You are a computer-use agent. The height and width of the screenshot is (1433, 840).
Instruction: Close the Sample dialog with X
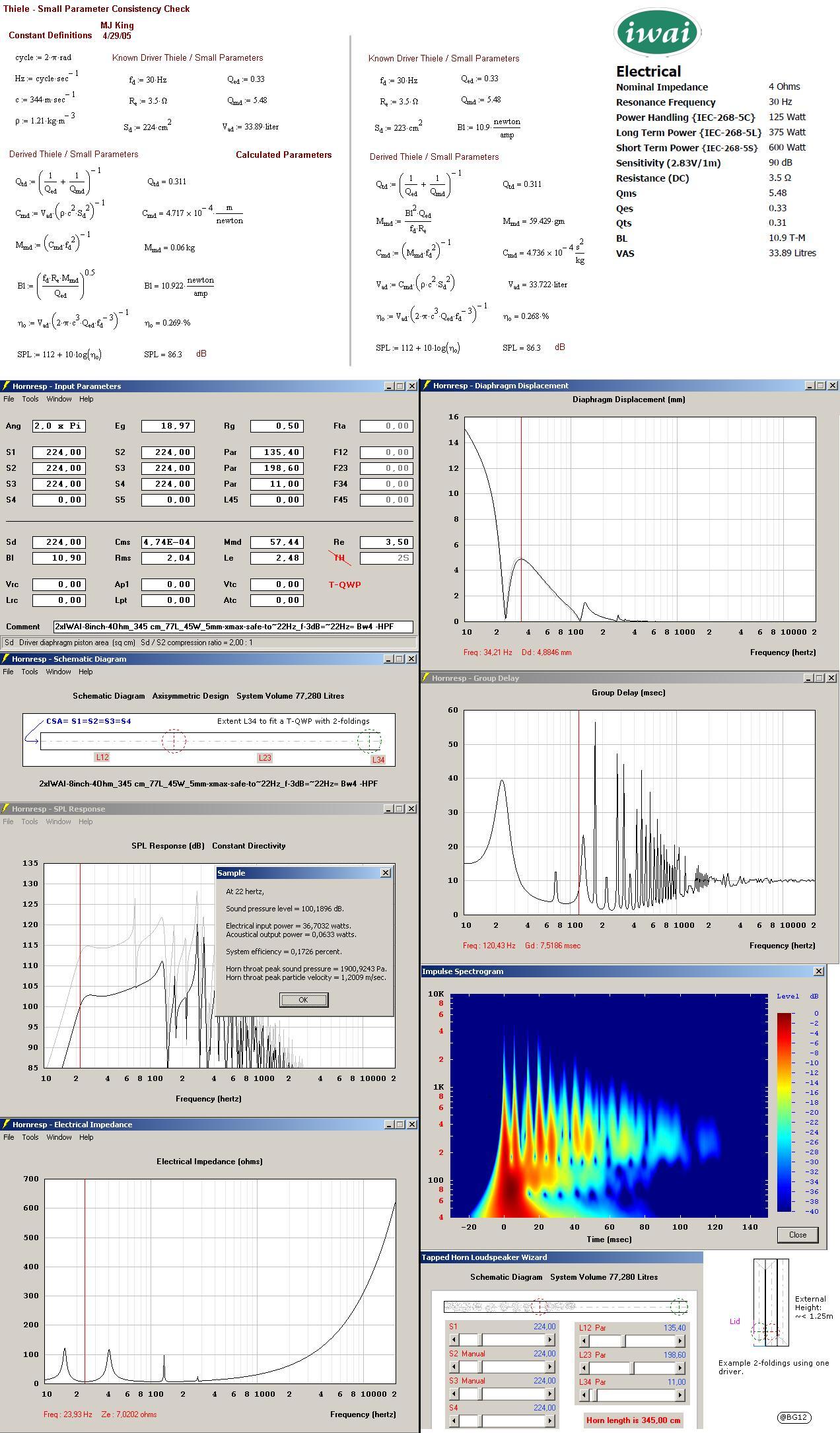pos(386,873)
